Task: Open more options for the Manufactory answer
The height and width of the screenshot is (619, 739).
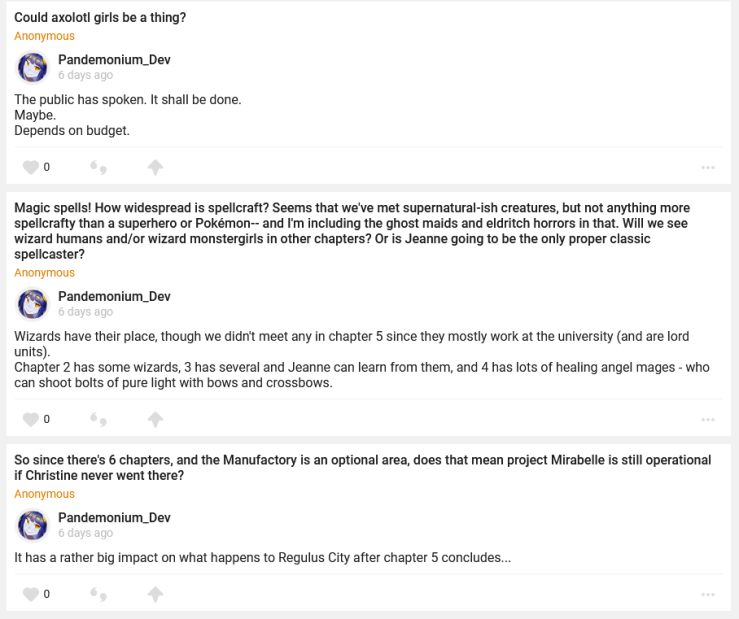Action: (708, 594)
